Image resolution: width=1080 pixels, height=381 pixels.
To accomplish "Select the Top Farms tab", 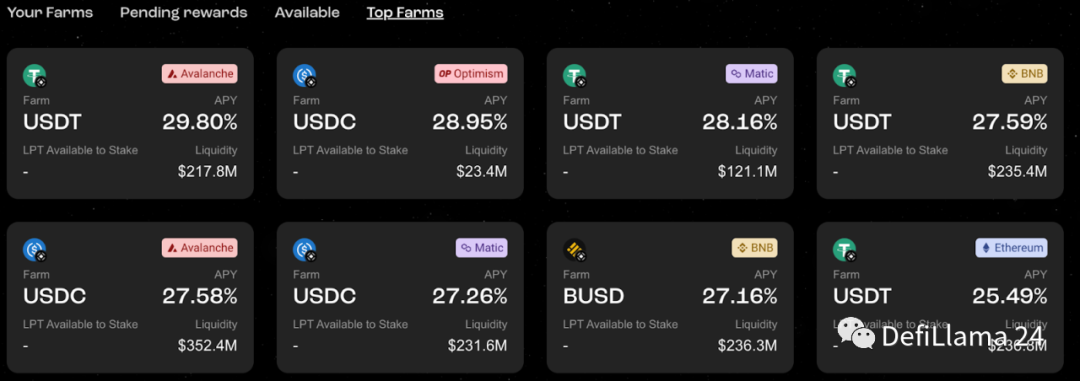I will [405, 12].
